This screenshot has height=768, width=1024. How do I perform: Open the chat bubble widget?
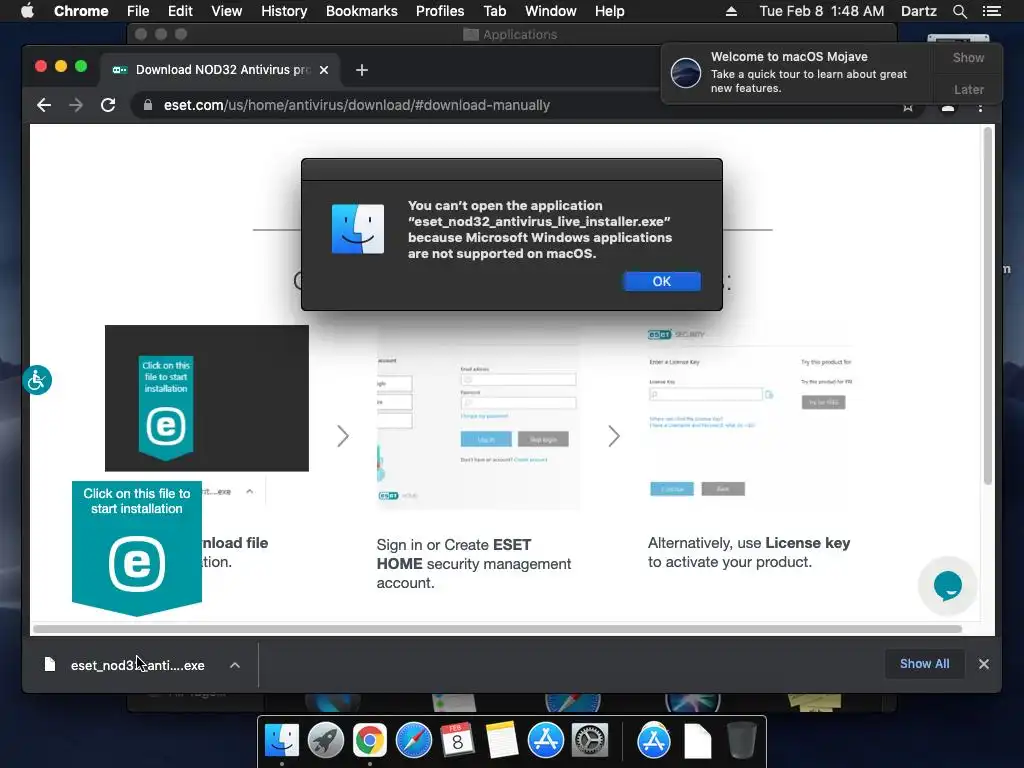click(x=948, y=586)
